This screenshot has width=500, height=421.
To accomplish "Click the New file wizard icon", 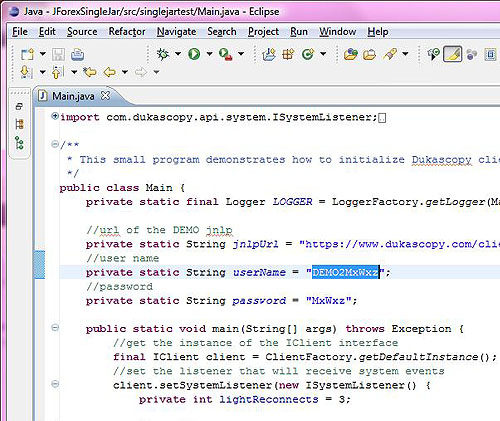I will click(27, 54).
